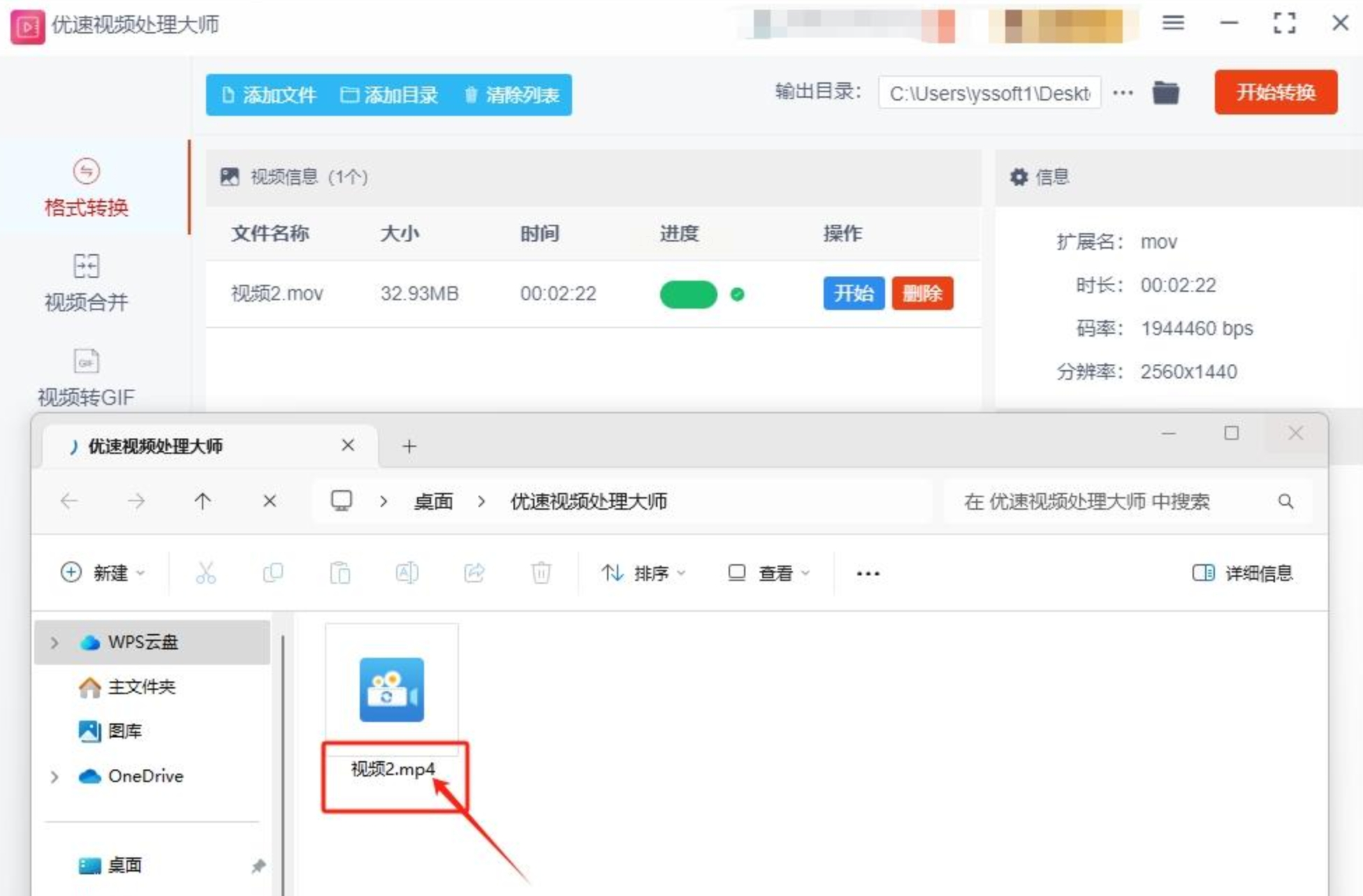
Task: Click the red 删除 button for 视频2.mov
Action: (x=921, y=293)
